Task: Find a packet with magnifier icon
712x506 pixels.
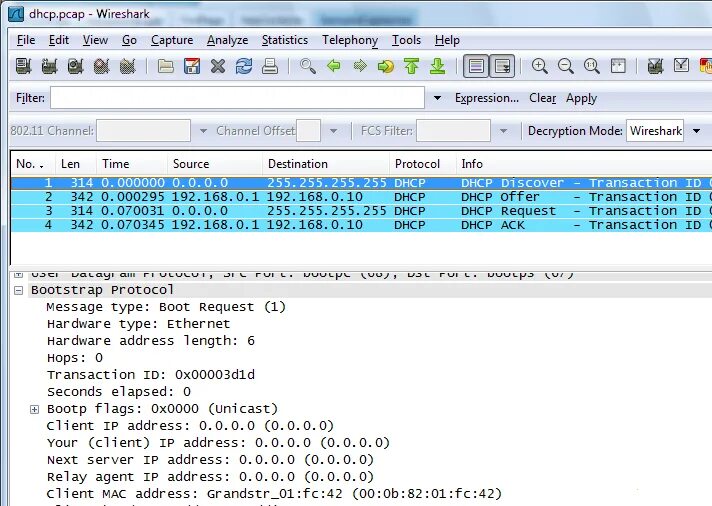Action: pos(308,66)
